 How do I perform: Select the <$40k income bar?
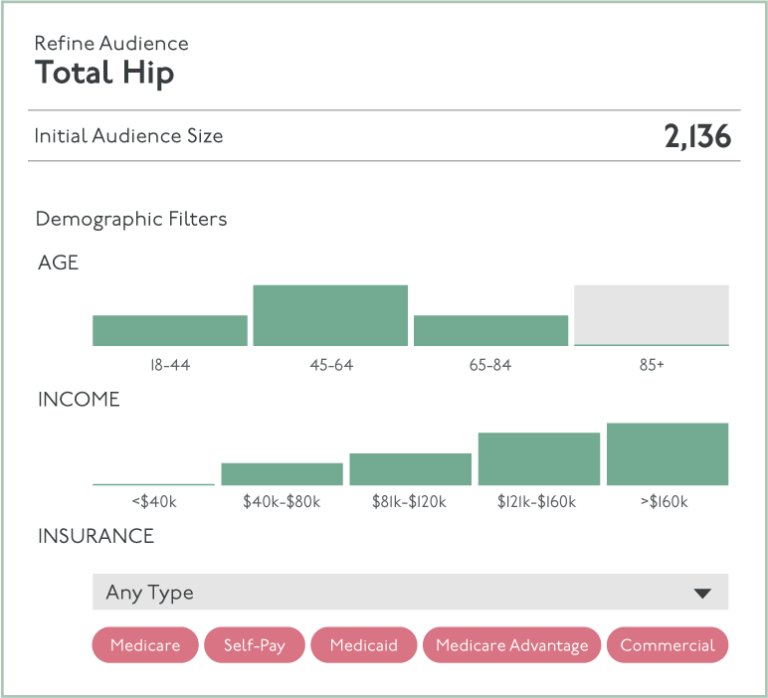coord(154,483)
